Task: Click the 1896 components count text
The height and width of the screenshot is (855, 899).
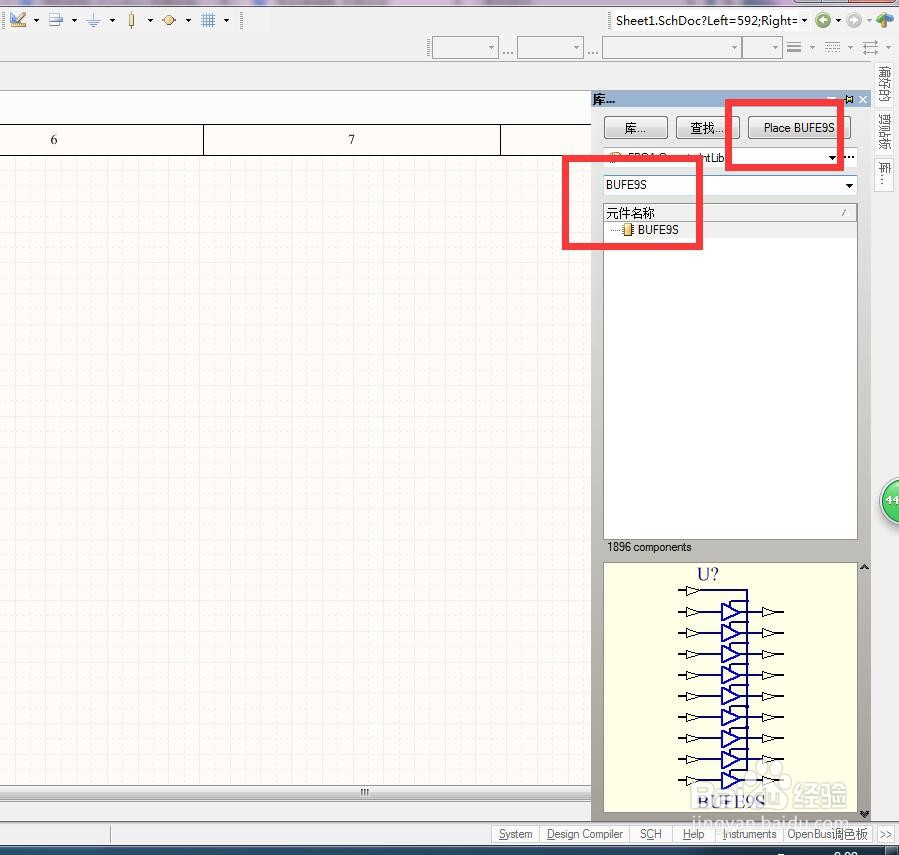Action: (x=649, y=547)
